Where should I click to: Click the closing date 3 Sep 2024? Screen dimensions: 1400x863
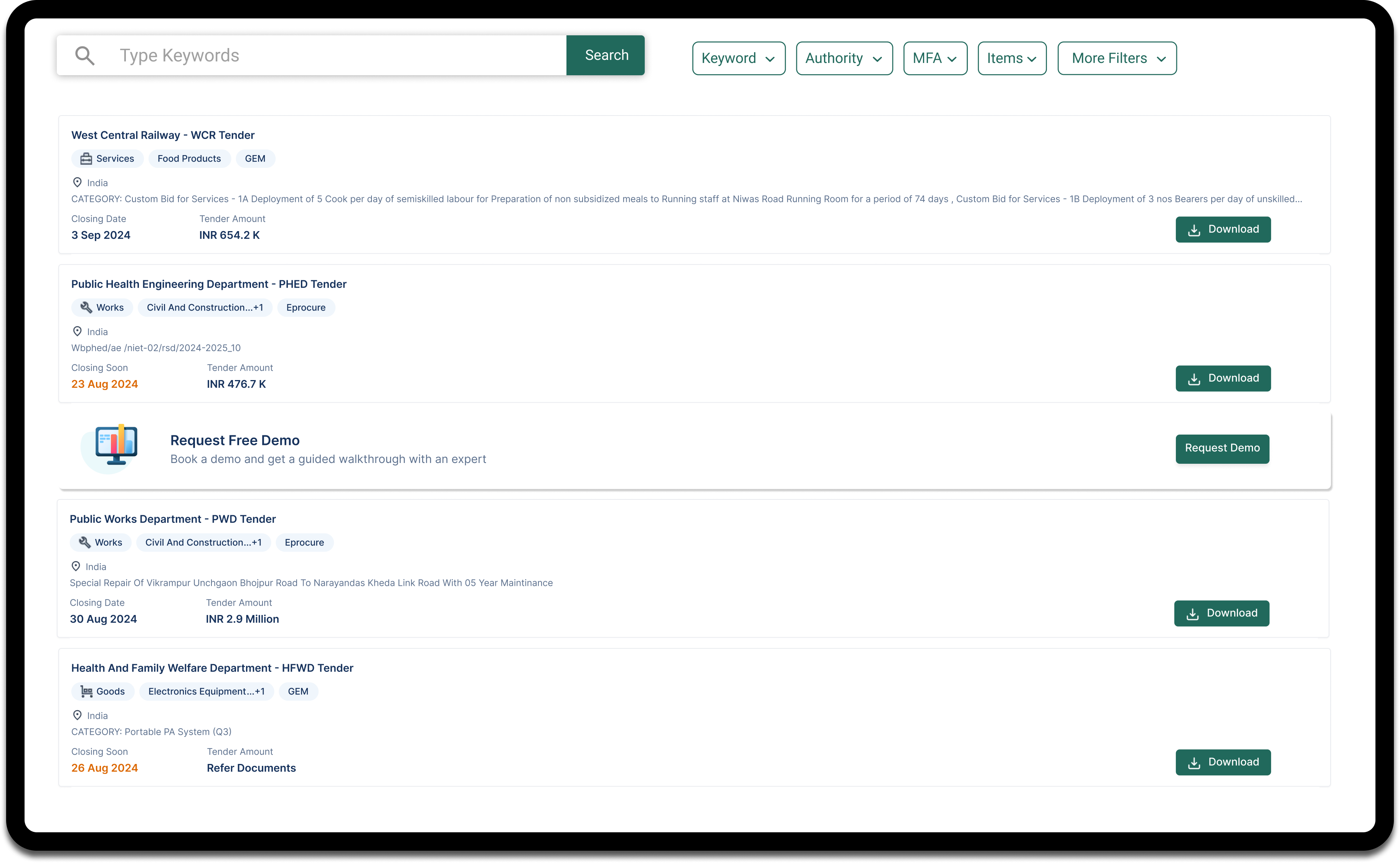tap(101, 235)
